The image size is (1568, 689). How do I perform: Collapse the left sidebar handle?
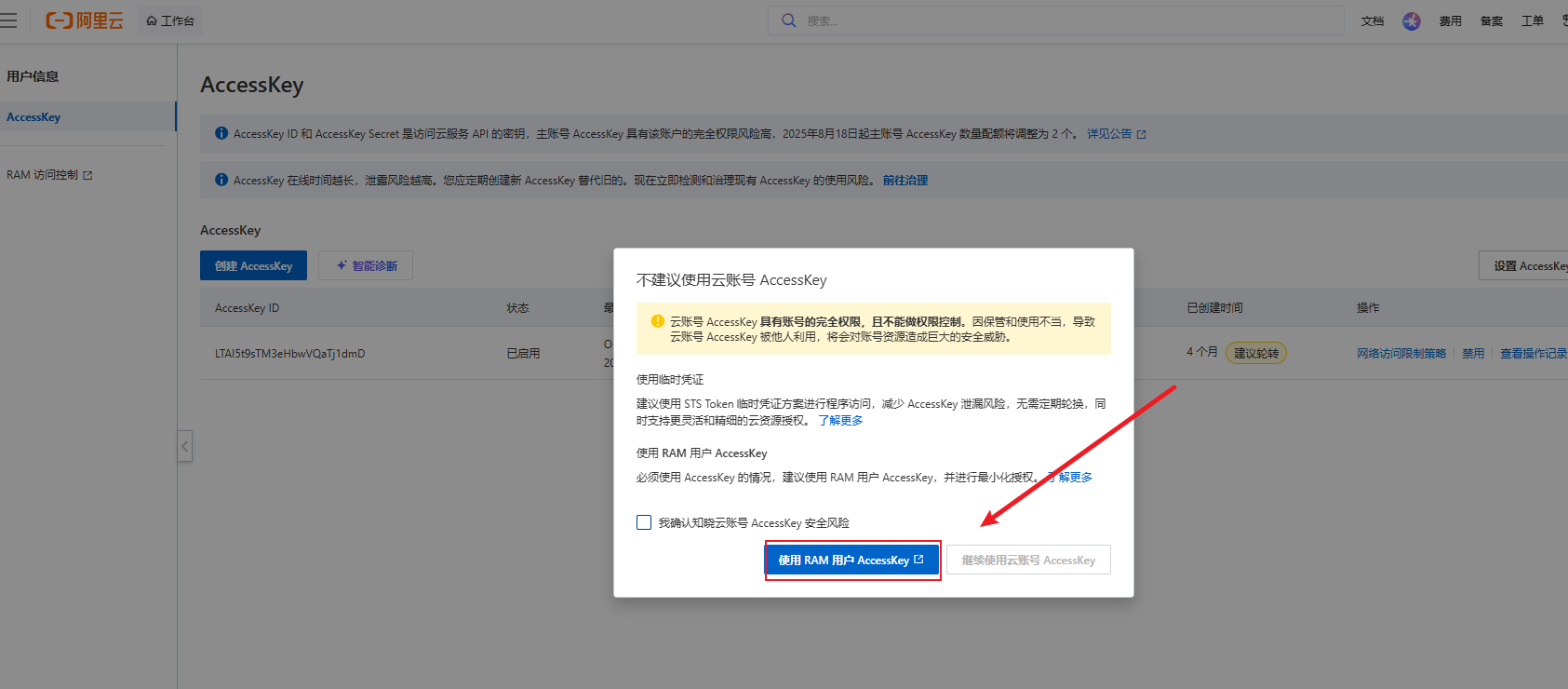coord(185,447)
